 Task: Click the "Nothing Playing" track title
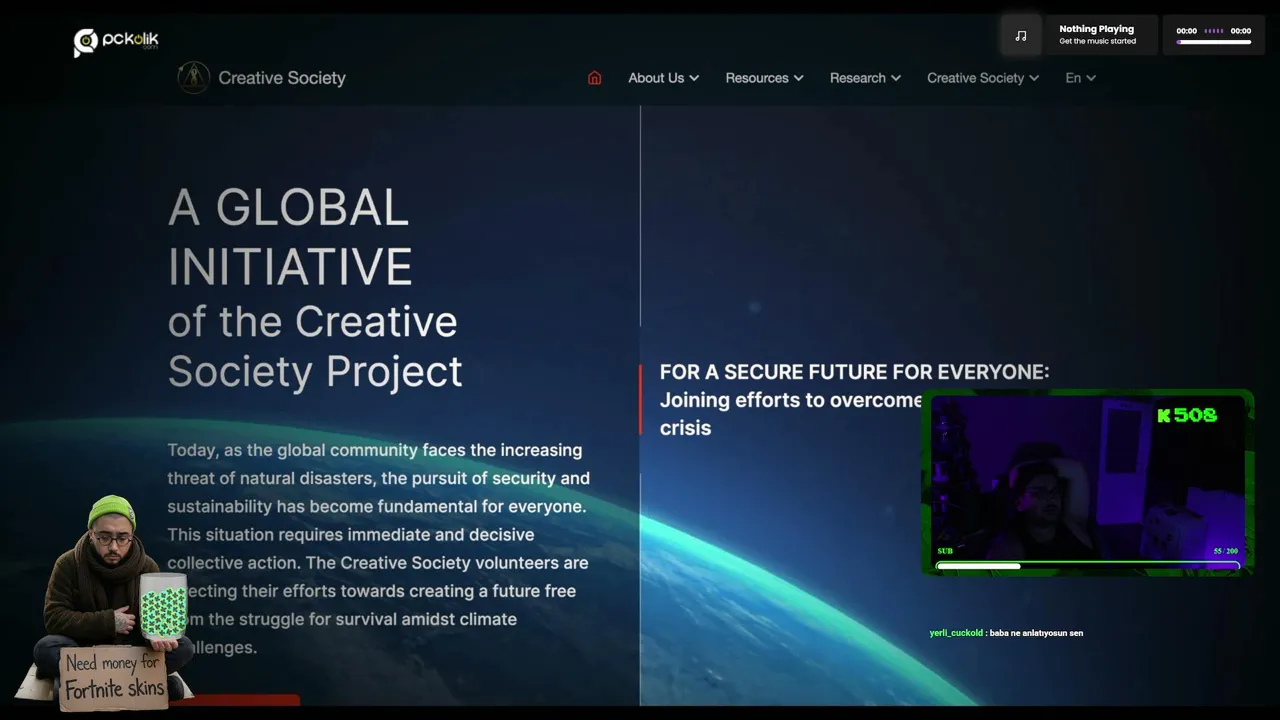tap(1096, 29)
